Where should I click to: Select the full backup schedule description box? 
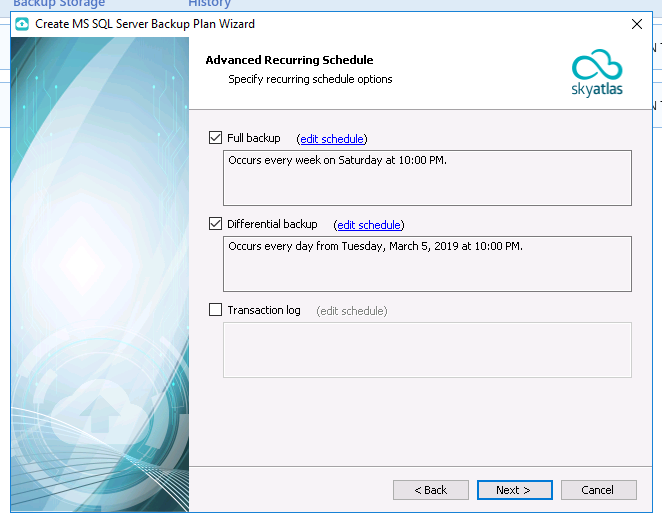[427, 178]
